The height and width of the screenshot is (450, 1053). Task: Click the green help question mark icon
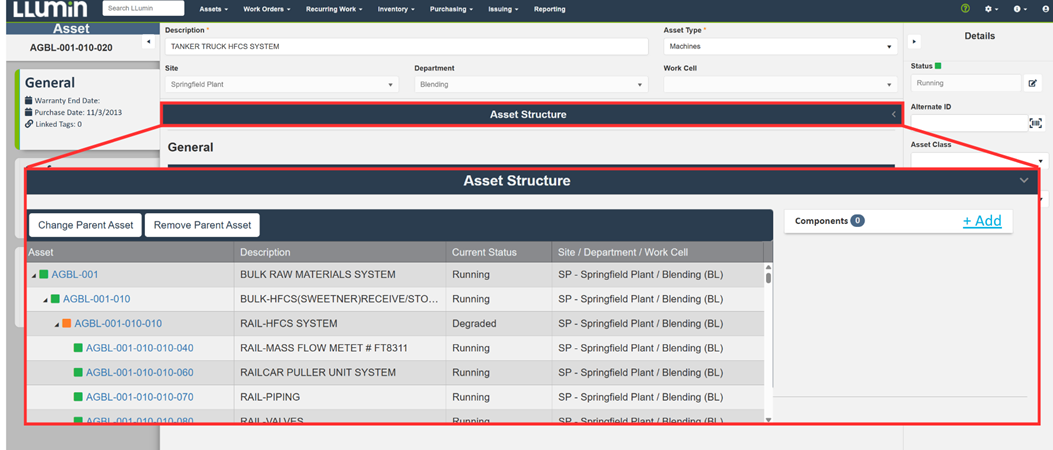click(965, 9)
